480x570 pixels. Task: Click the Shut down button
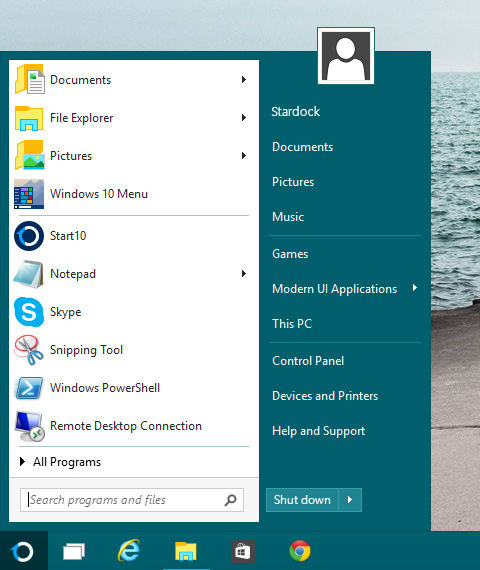click(302, 500)
